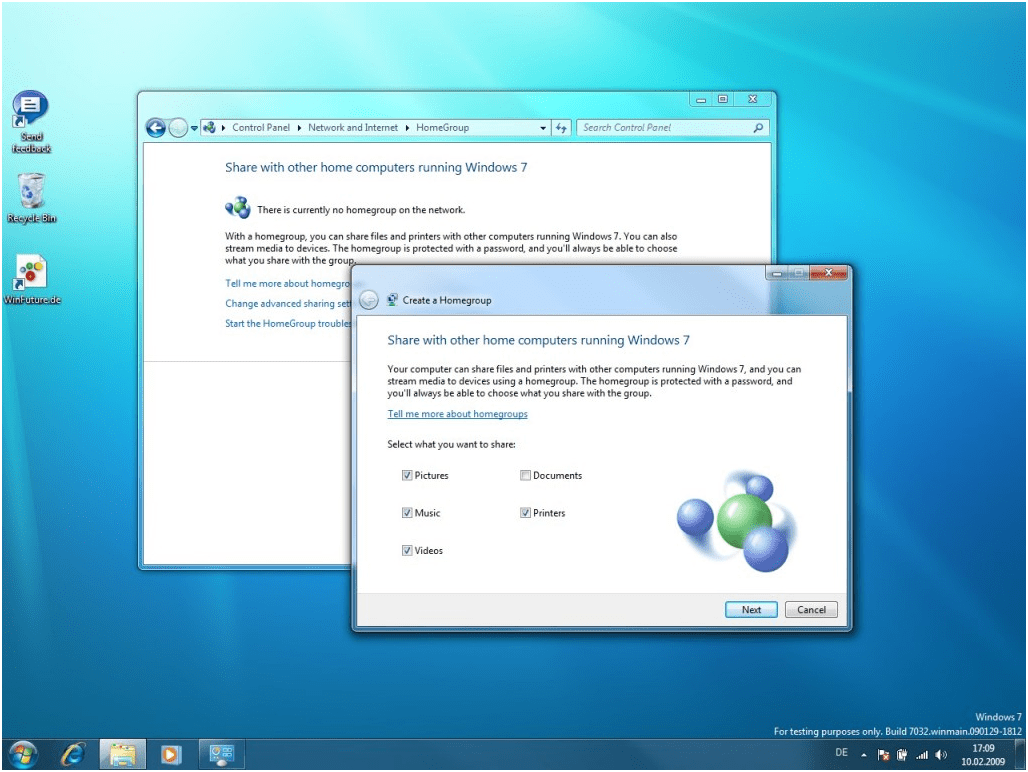This screenshot has height=772, width=1028.
Task: Minimize the Control Panel HomeGroup window
Action: coord(701,100)
